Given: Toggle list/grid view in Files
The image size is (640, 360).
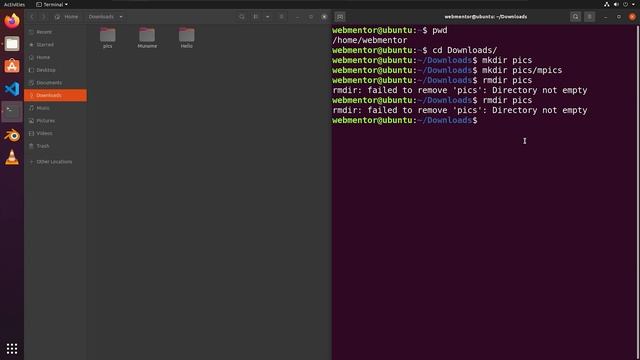Looking at the screenshot, I should pos(256,17).
